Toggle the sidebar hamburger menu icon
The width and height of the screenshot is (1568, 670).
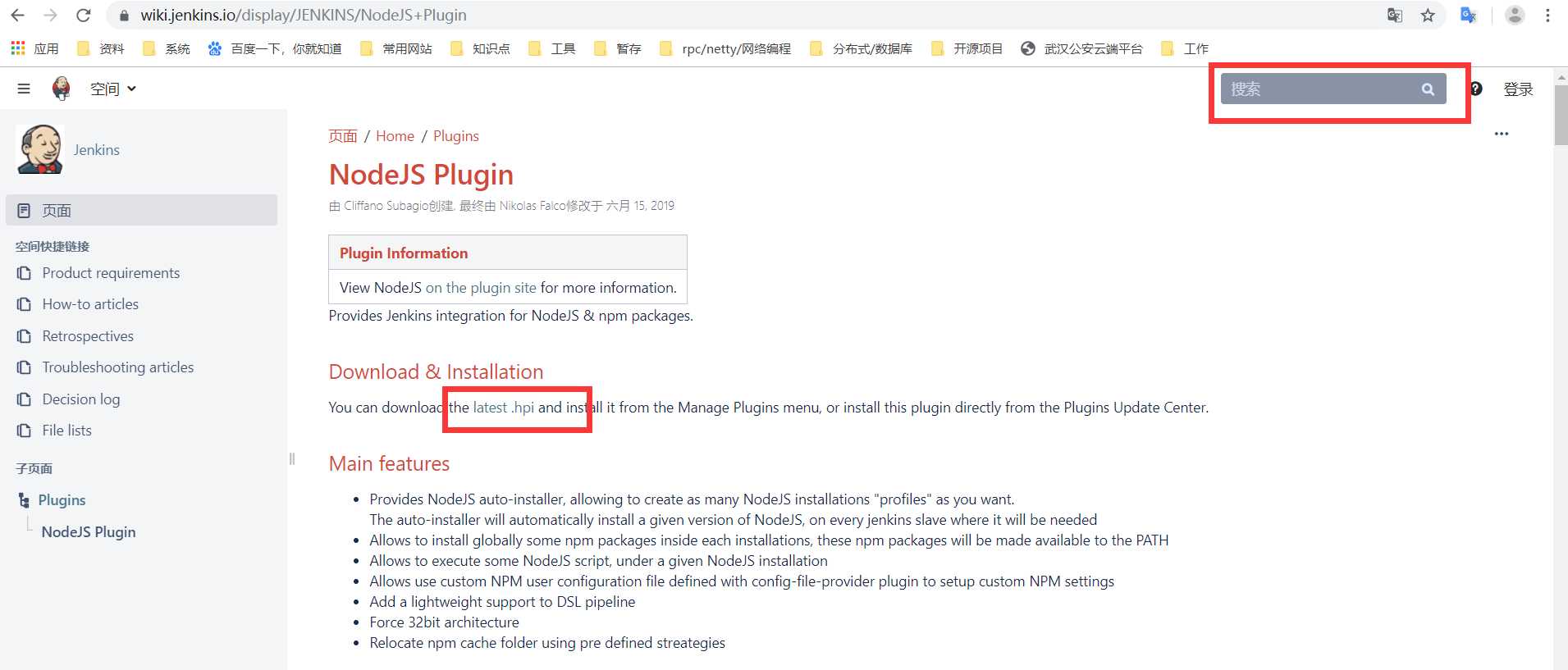tap(24, 89)
